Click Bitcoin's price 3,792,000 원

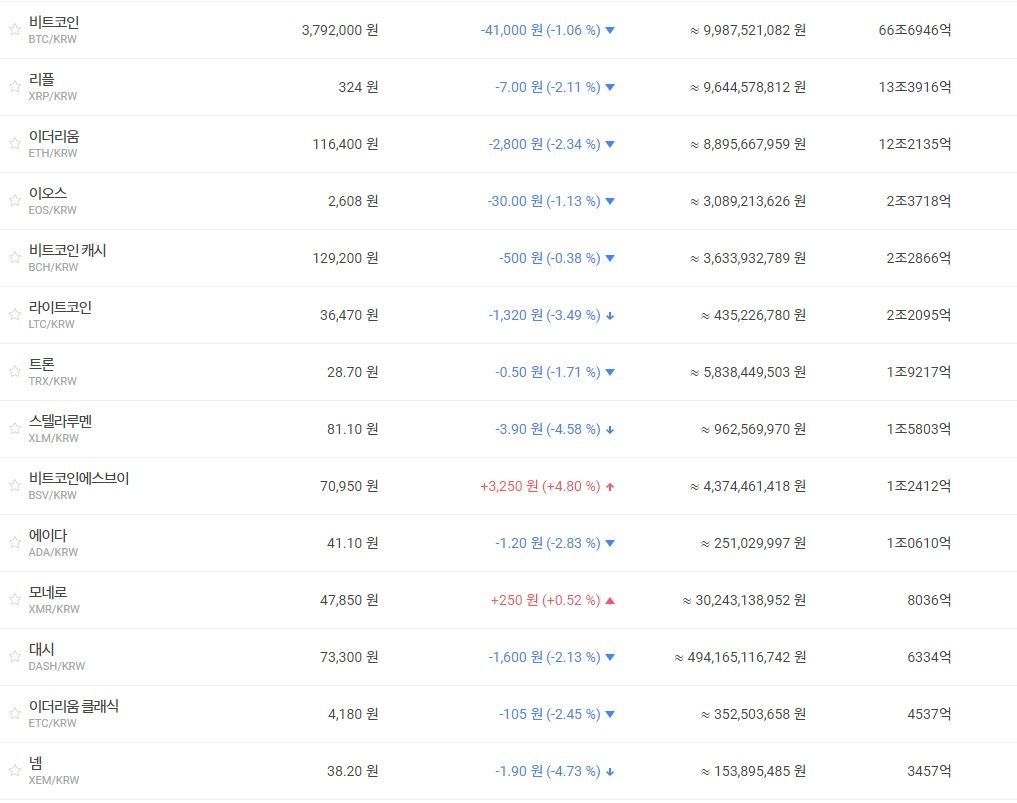339,30
